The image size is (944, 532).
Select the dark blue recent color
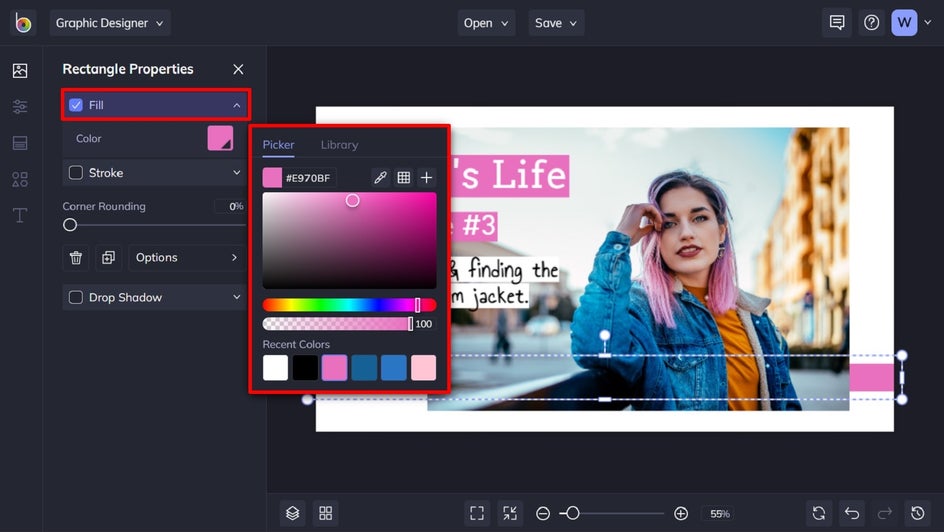coord(364,368)
